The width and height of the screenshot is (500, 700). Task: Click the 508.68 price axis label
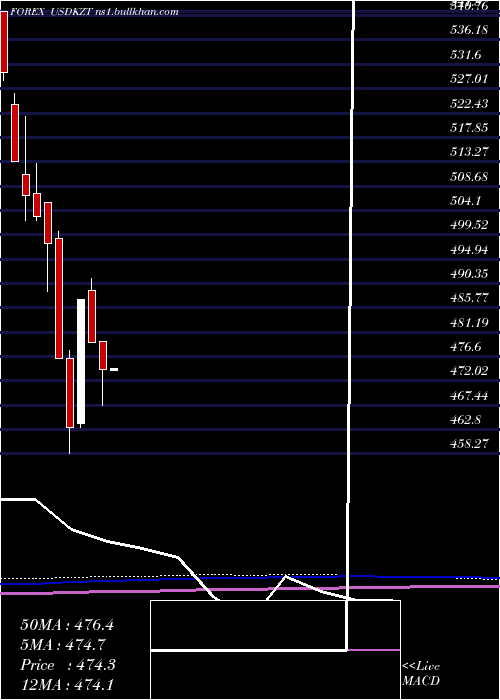tap(469, 177)
